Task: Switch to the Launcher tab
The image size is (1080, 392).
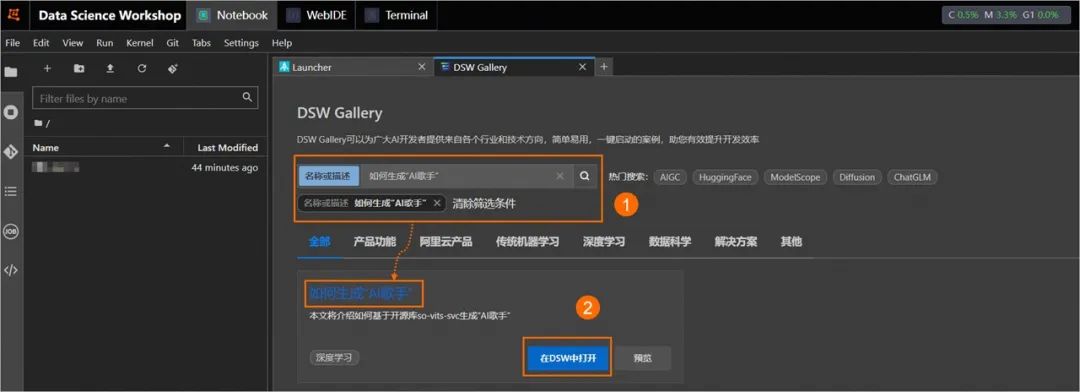Action: pos(353,67)
